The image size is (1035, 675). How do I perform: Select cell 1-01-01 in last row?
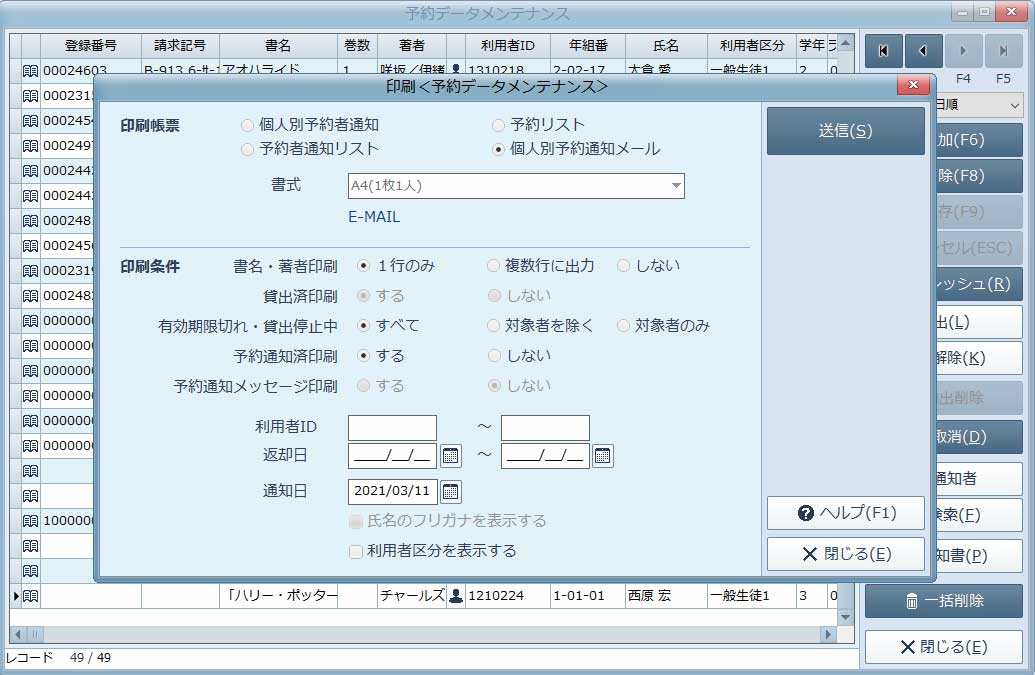pyautogui.click(x=587, y=596)
